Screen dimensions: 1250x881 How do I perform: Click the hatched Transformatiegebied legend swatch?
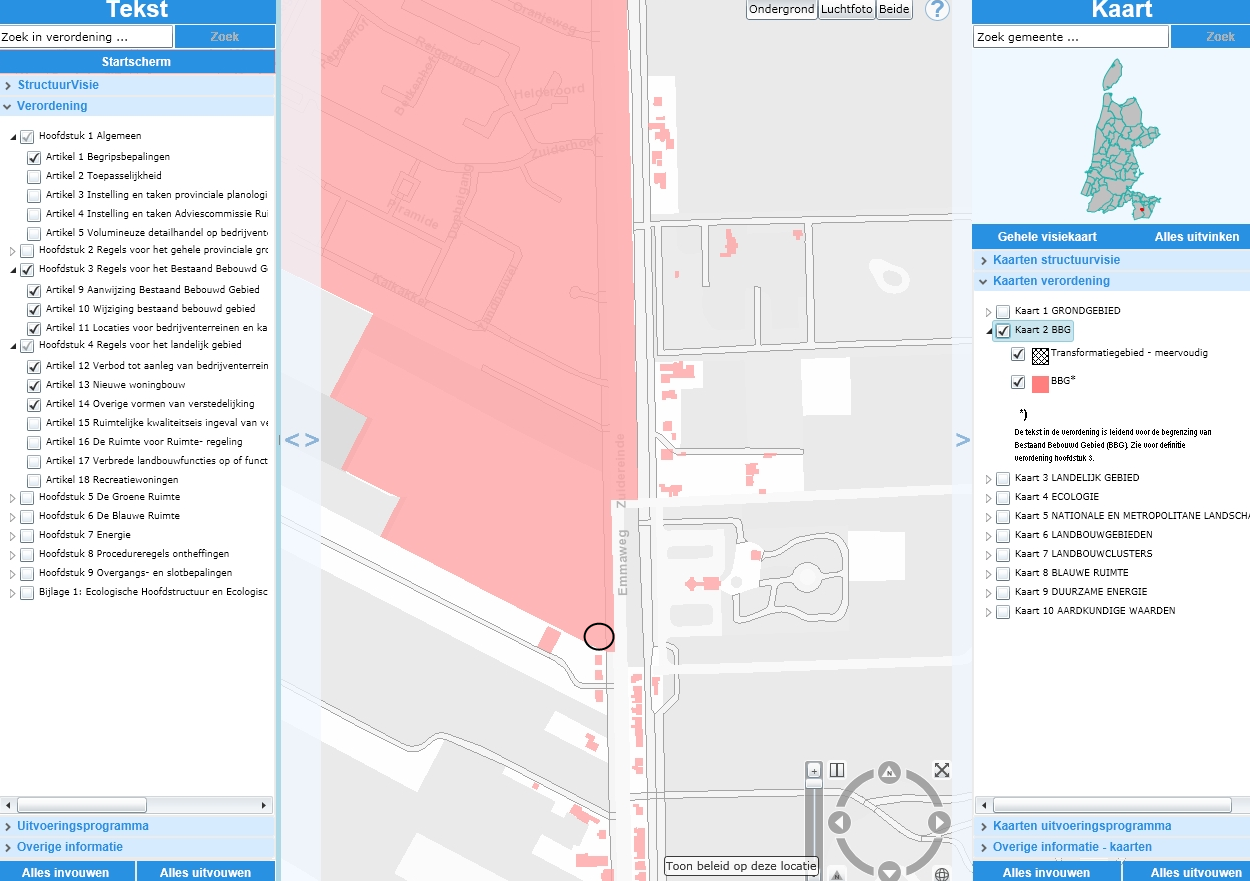[1040, 355]
